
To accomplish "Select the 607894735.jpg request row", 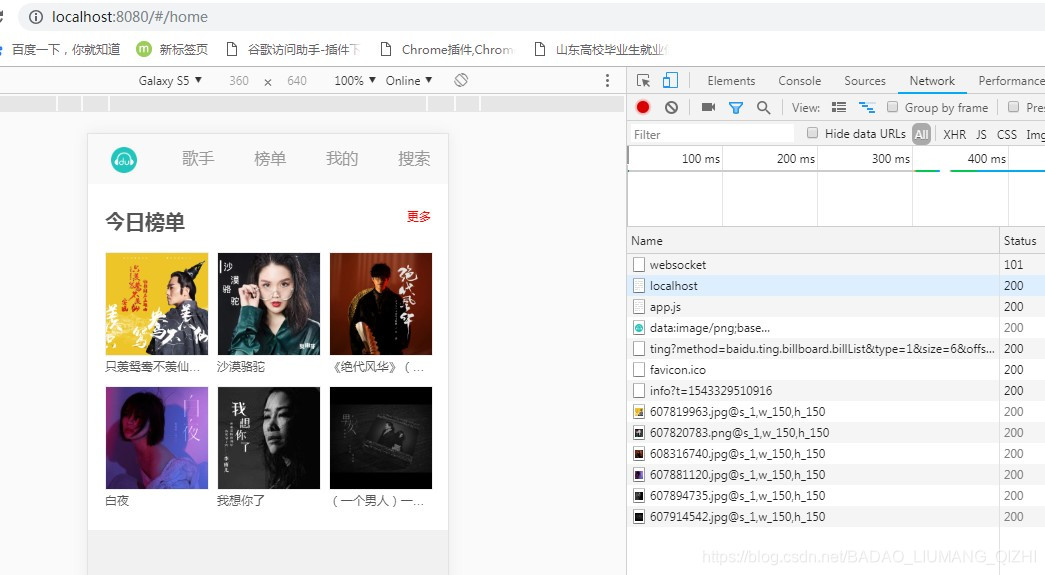I will (x=836, y=496).
